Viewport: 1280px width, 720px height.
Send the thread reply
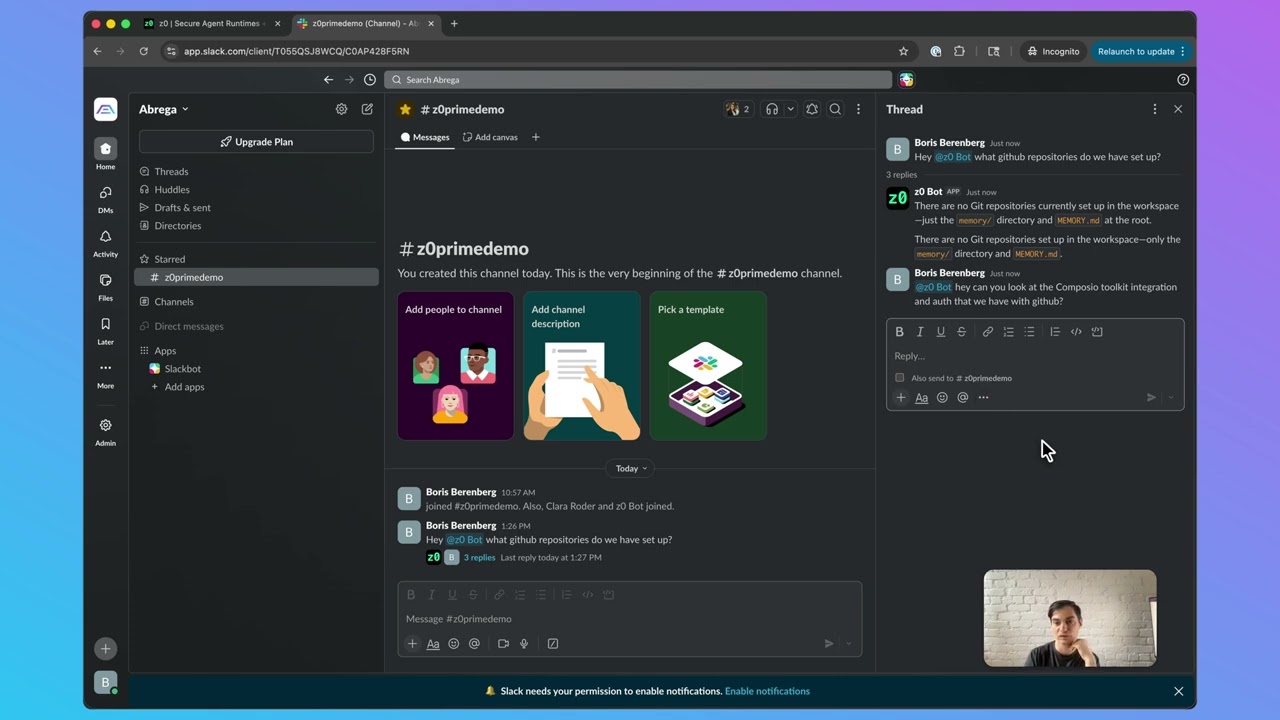coord(1151,398)
